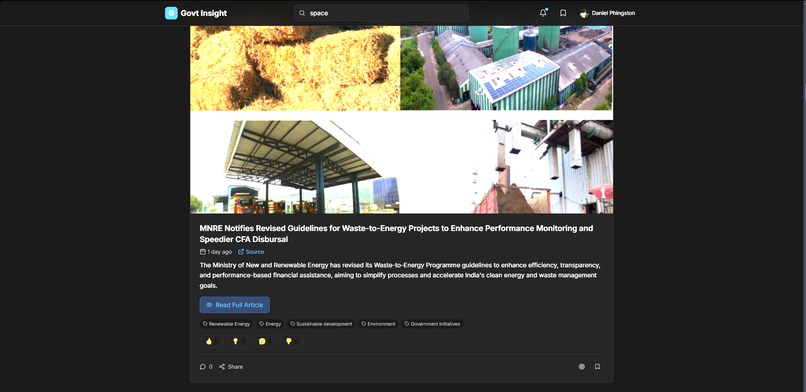Click Daniel Phingston's profile avatar
The height and width of the screenshot is (392, 806).
[584, 14]
